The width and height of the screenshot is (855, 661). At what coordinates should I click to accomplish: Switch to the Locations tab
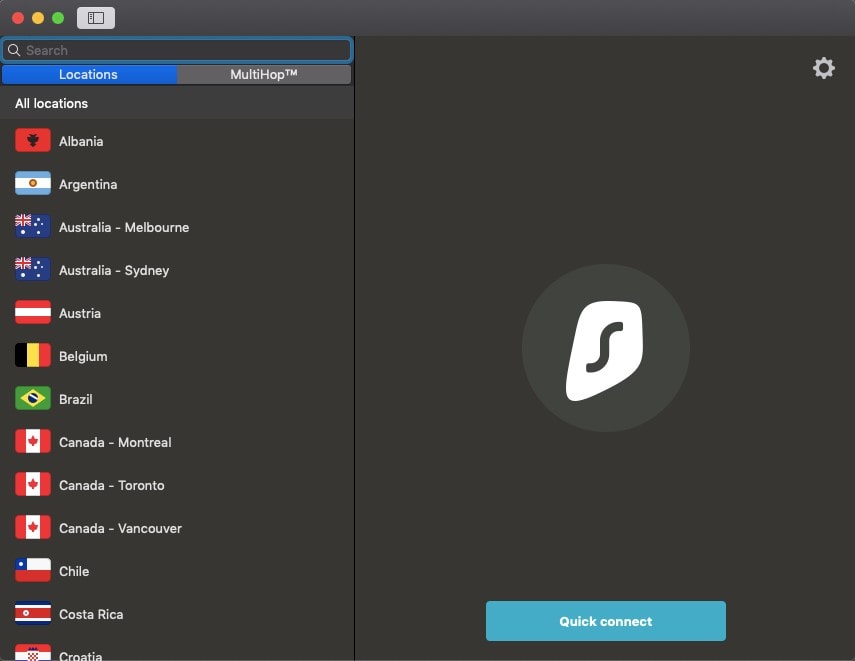tap(89, 75)
